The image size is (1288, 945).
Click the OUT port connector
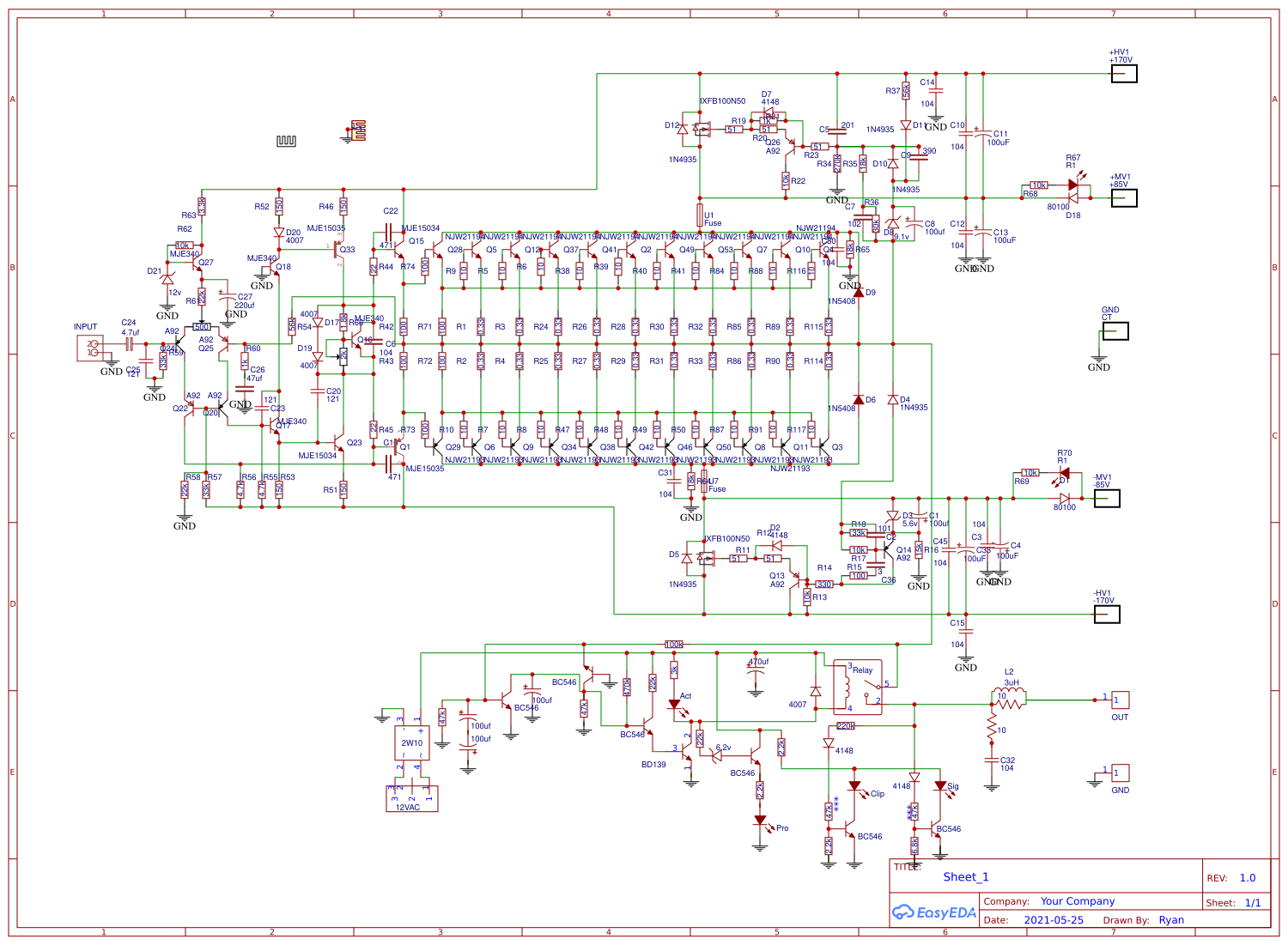click(1119, 701)
